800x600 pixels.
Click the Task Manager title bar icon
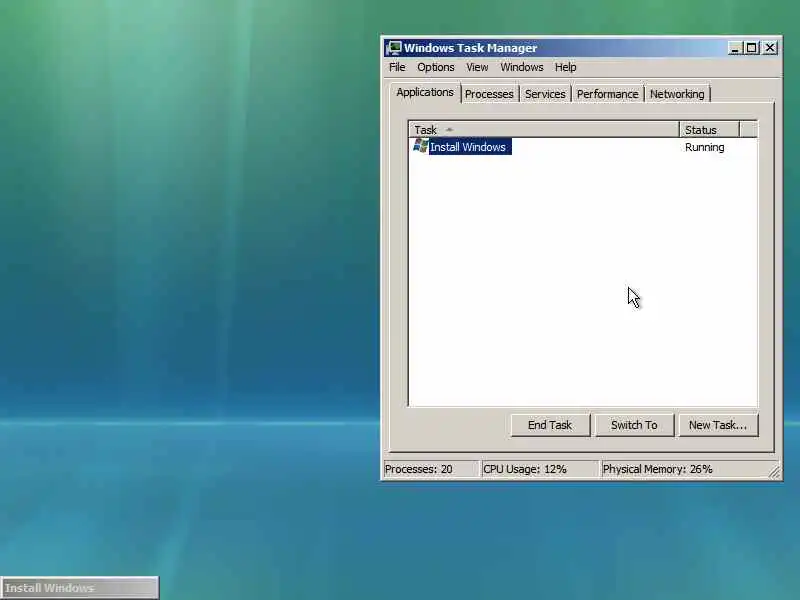point(394,48)
